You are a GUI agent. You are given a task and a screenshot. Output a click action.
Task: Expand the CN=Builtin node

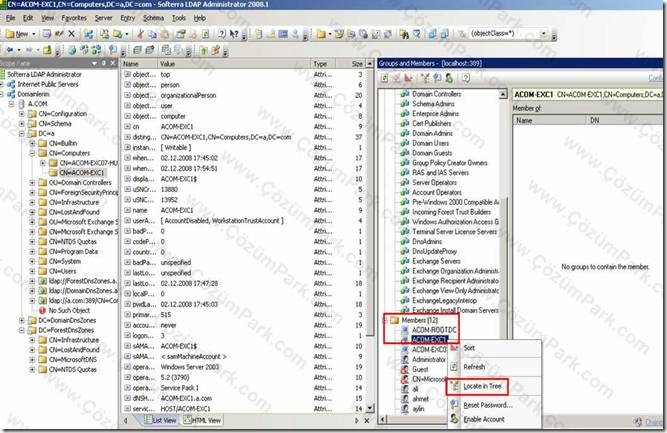32,144
